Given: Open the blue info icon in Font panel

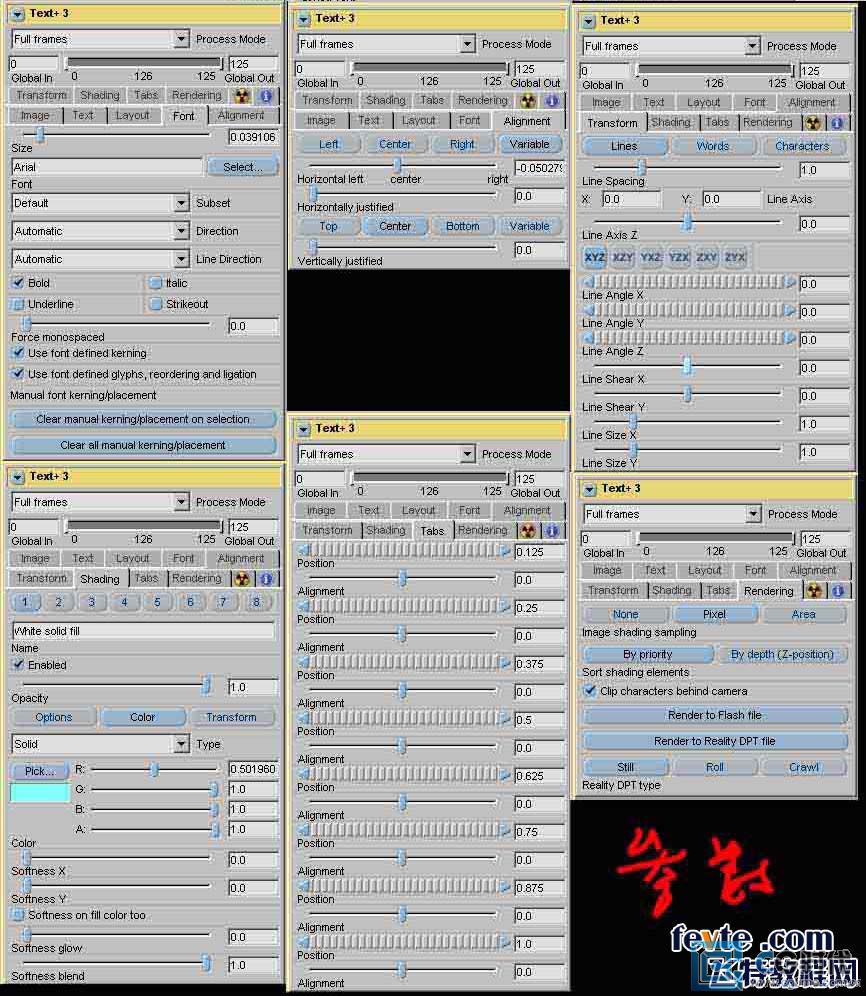Looking at the screenshot, I should click(x=266, y=95).
